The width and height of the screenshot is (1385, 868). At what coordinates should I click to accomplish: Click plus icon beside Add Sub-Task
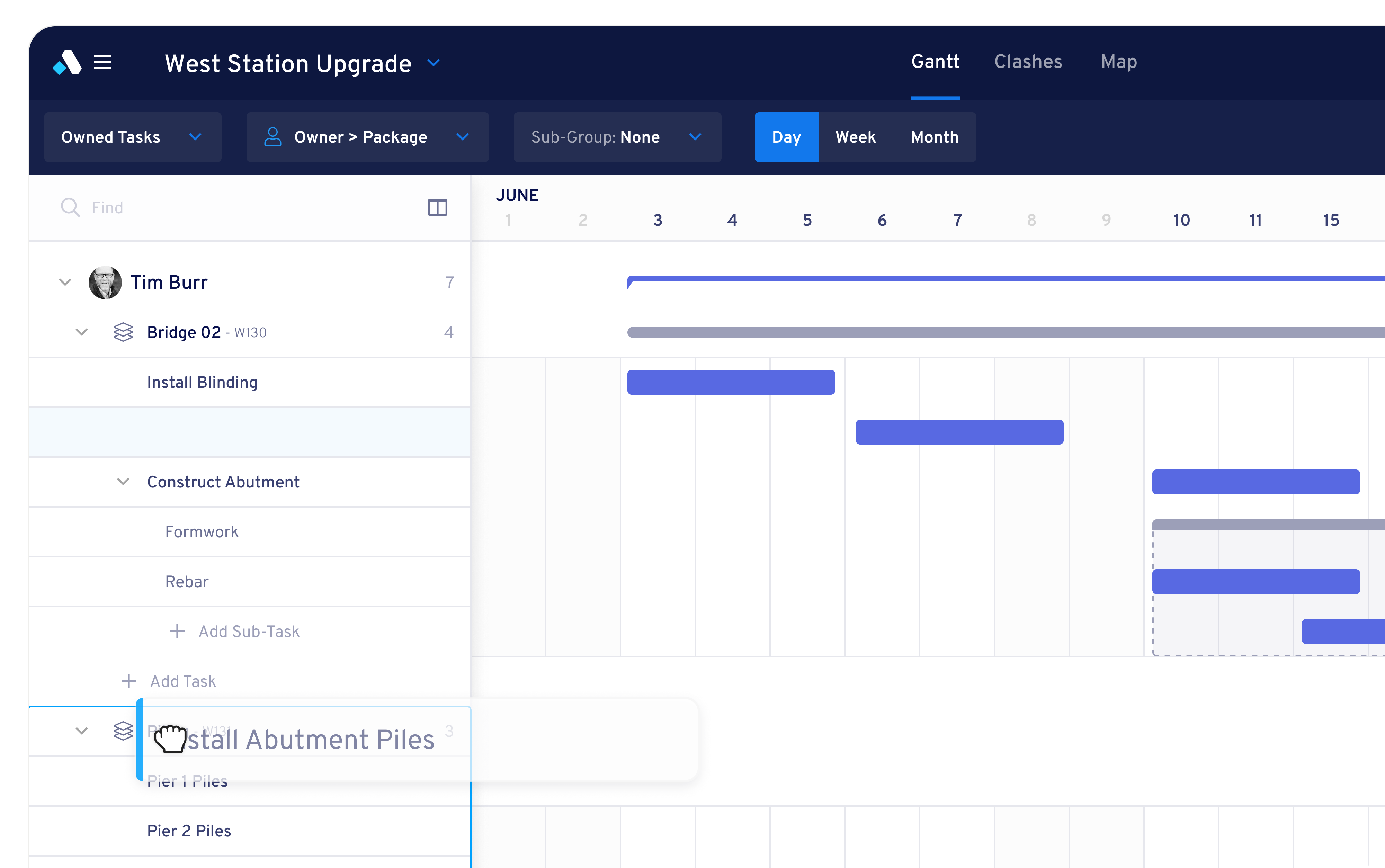pyautogui.click(x=177, y=632)
